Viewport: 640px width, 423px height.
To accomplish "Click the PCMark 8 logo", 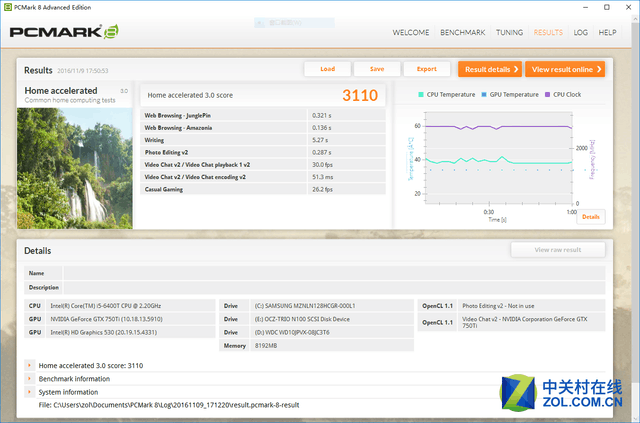I will [64, 32].
